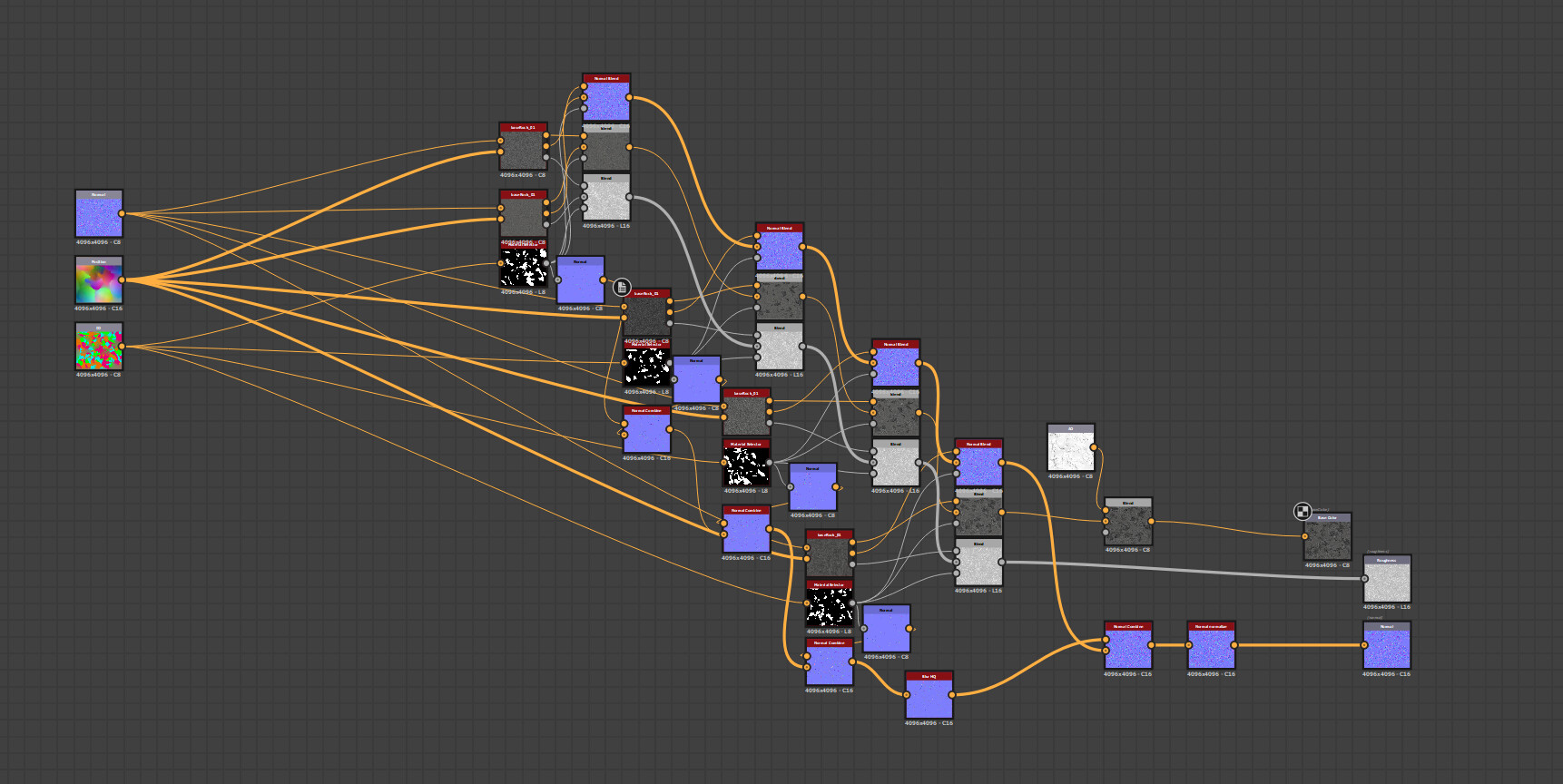Image resolution: width=1563 pixels, height=784 pixels.
Task: Click the output connector of Position input node
Action: click(122, 280)
